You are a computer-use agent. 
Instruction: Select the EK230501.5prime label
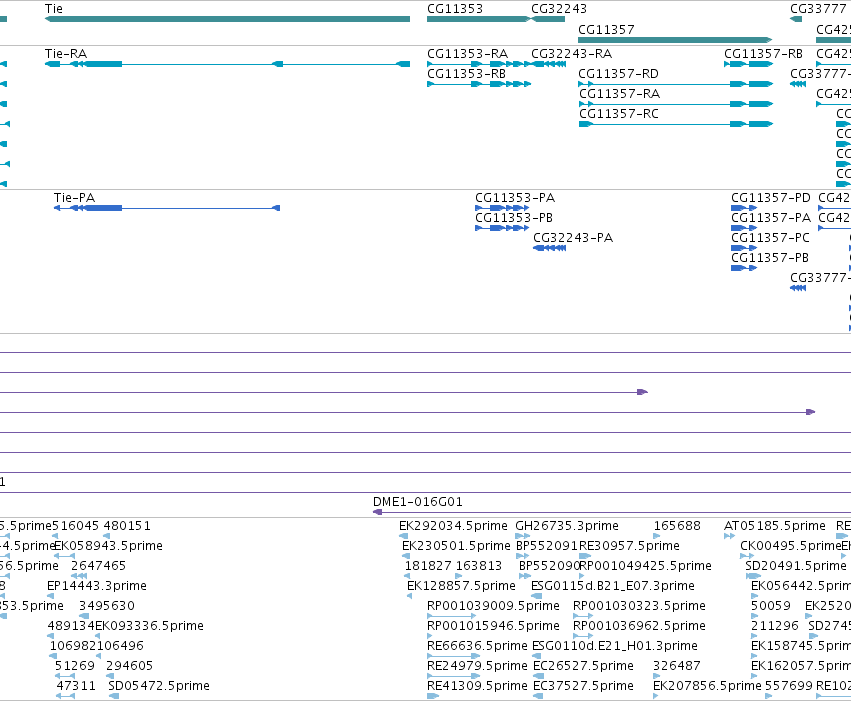(456, 546)
